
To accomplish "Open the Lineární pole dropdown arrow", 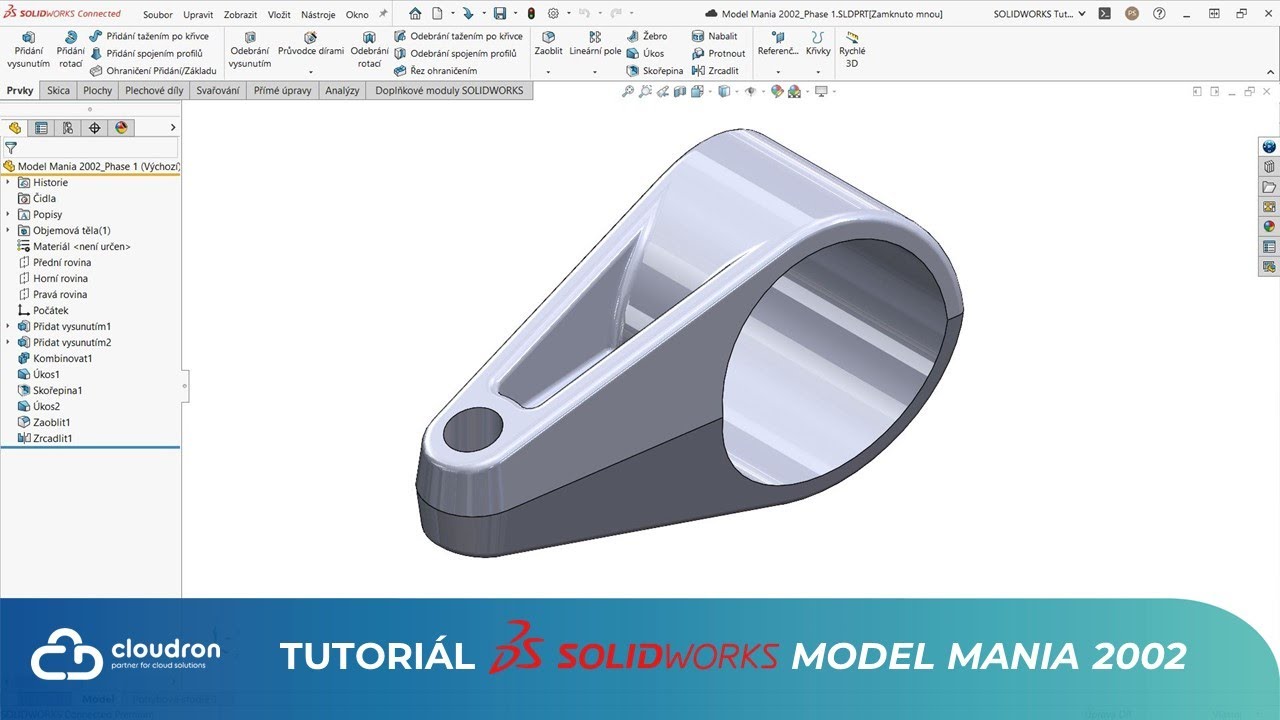I will coord(595,72).
